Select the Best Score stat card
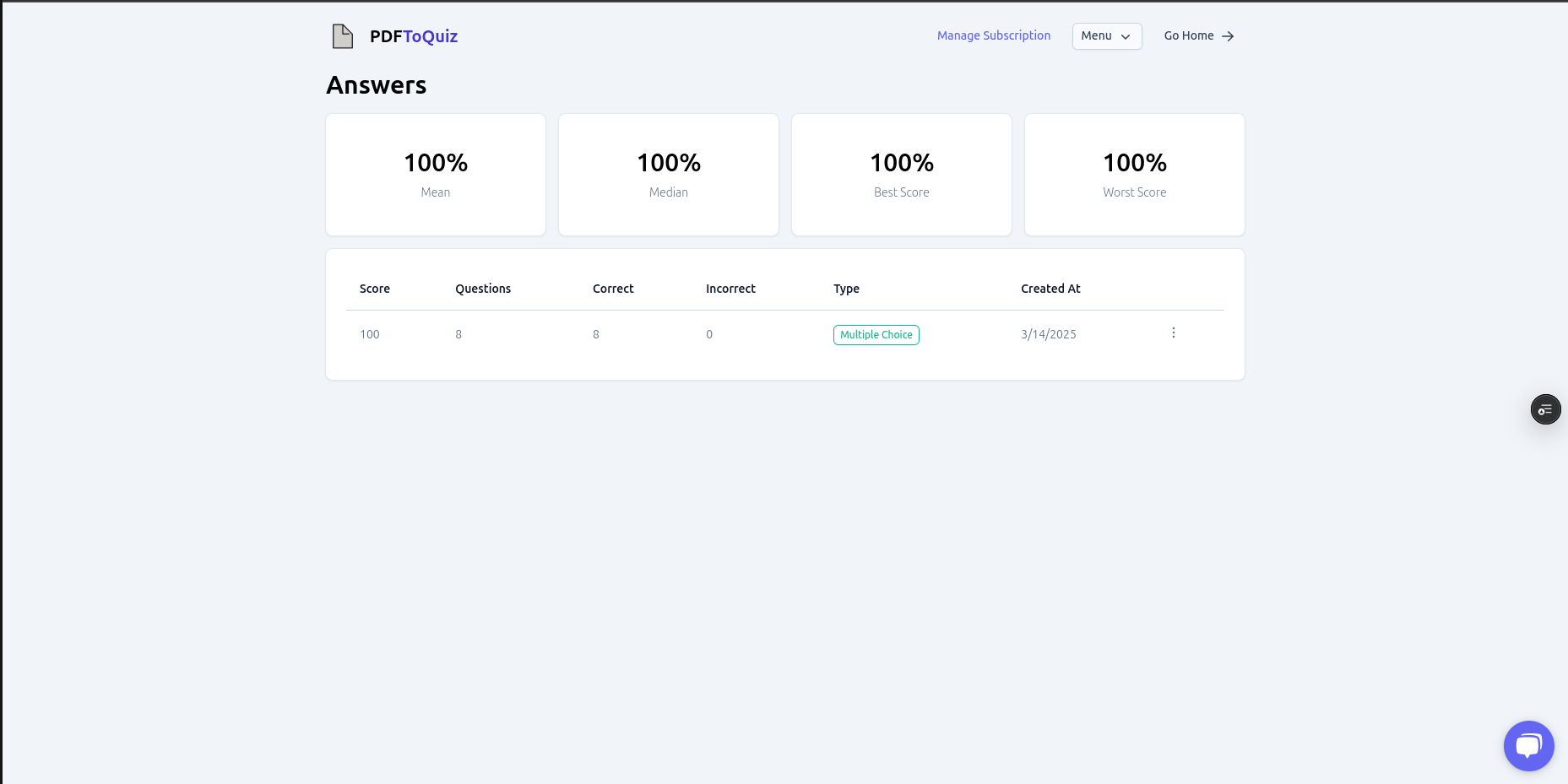 pyautogui.click(x=902, y=175)
